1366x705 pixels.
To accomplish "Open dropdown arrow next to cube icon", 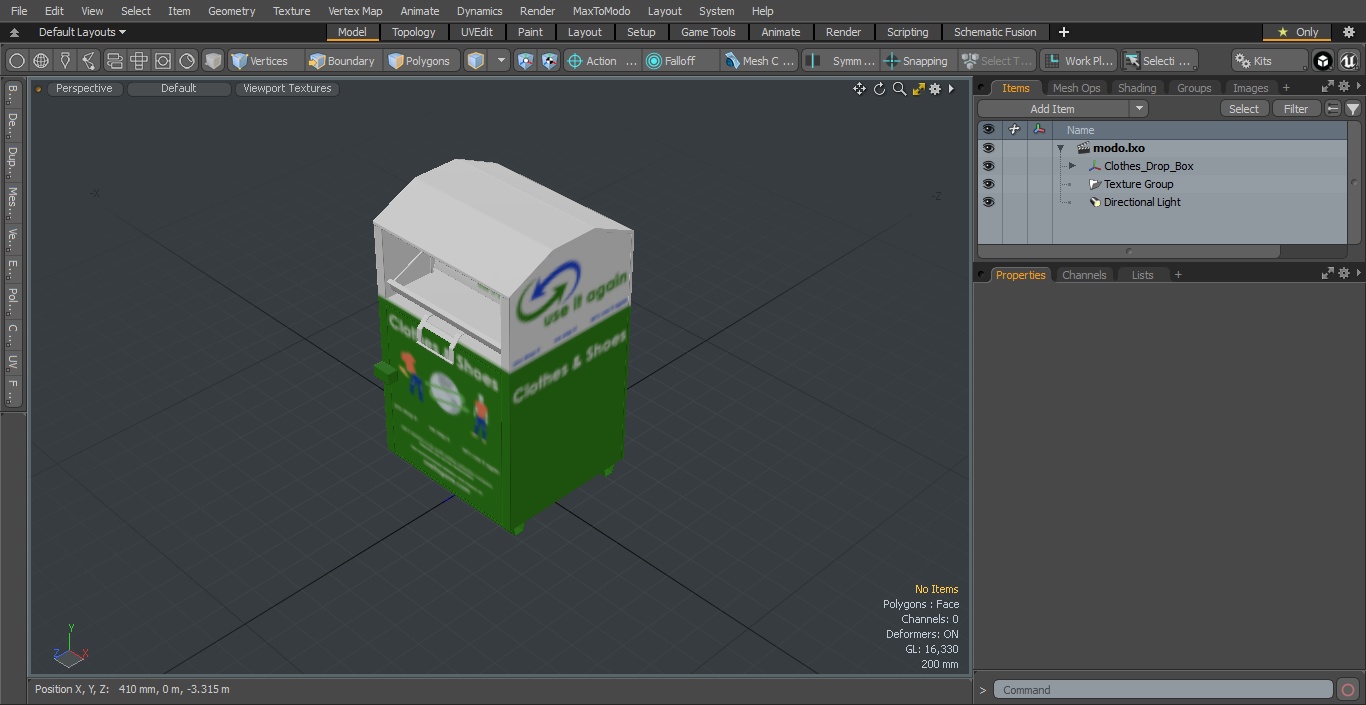I will click(x=501, y=61).
